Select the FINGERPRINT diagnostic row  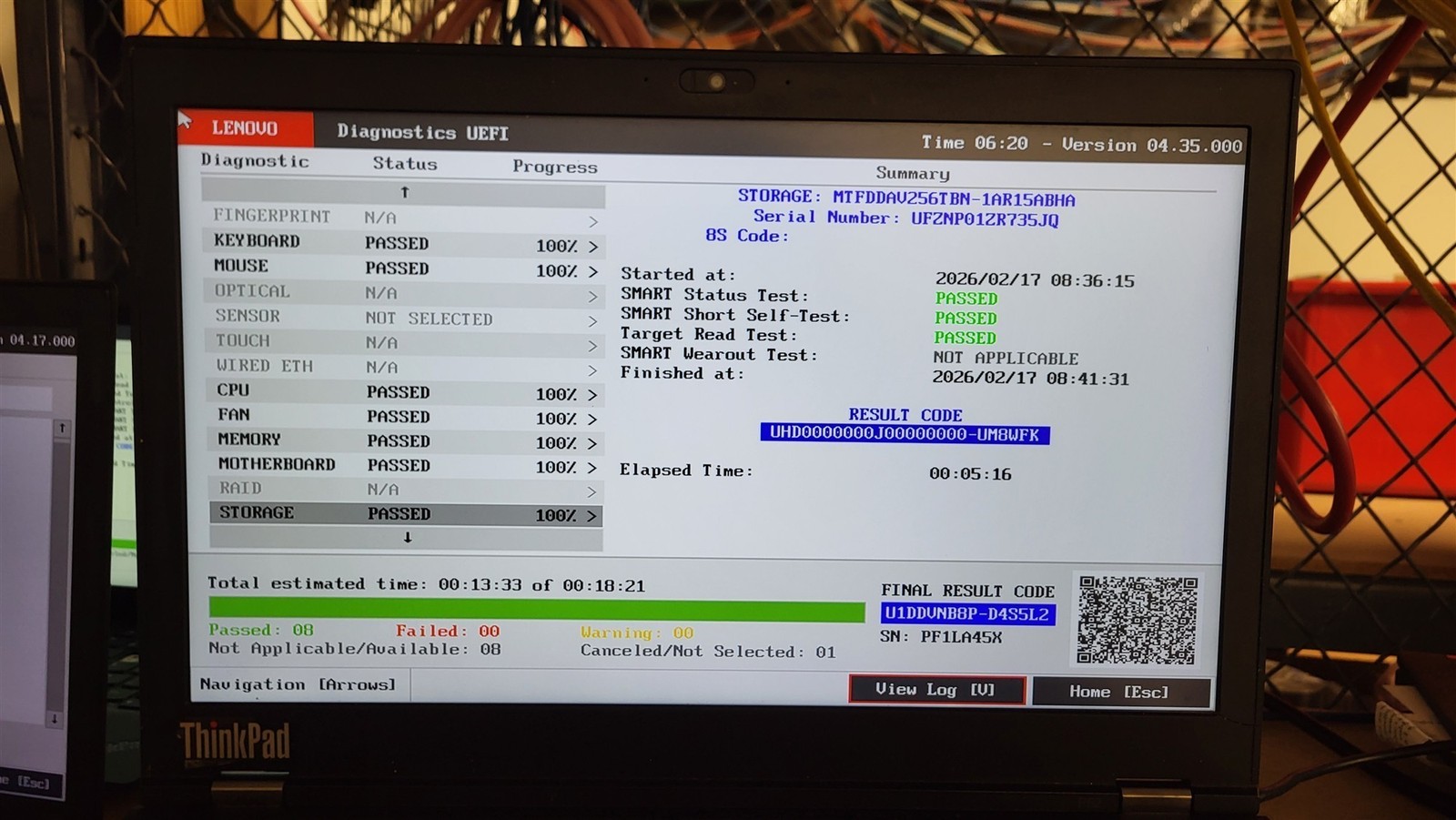[x=404, y=218]
